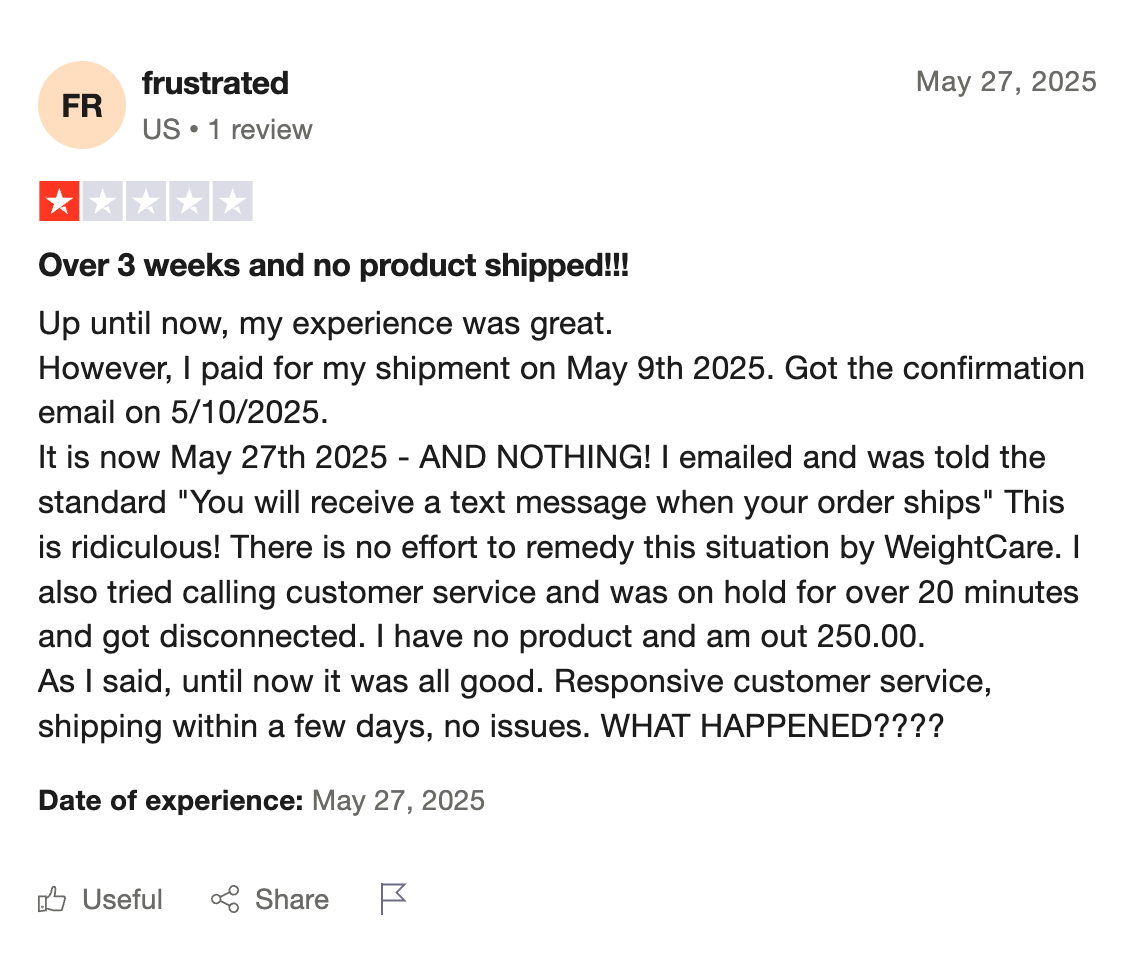Viewport: 1136px width, 954px height.
Task: Click the Share label text
Action: (x=292, y=899)
